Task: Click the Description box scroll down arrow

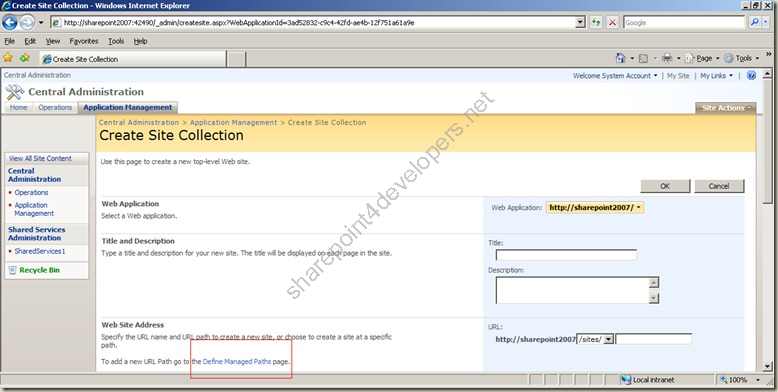Action: 654,298
